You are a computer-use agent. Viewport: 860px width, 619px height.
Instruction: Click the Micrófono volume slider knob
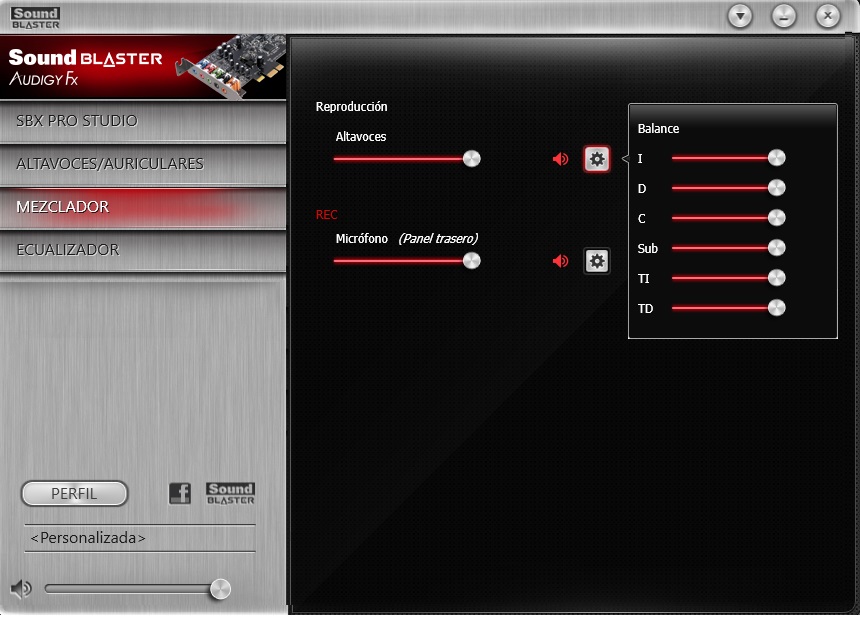coord(471,261)
